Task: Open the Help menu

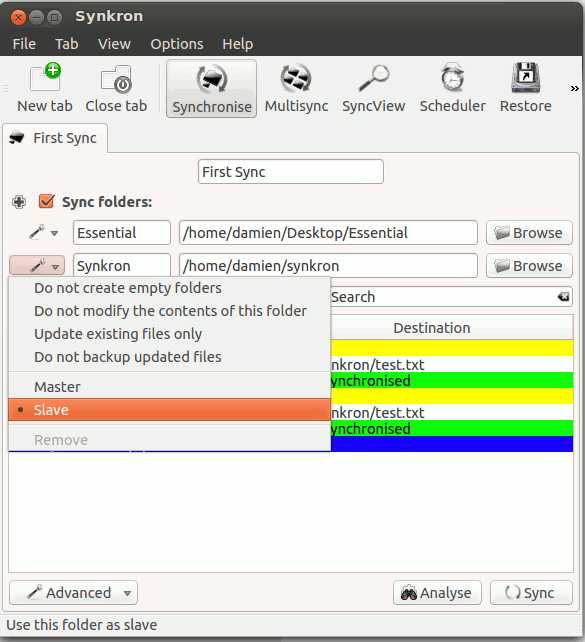Action: (237, 44)
